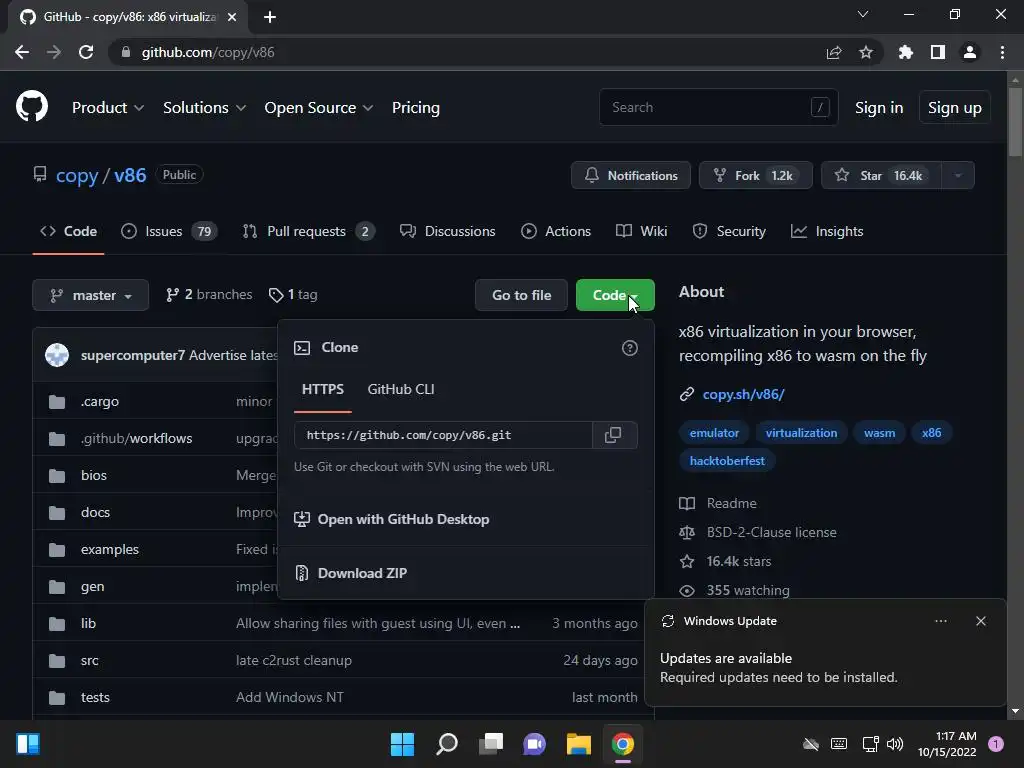The height and width of the screenshot is (768, 1024).
Task: Click the Go to file button
Action: click(x=521, y=295)
